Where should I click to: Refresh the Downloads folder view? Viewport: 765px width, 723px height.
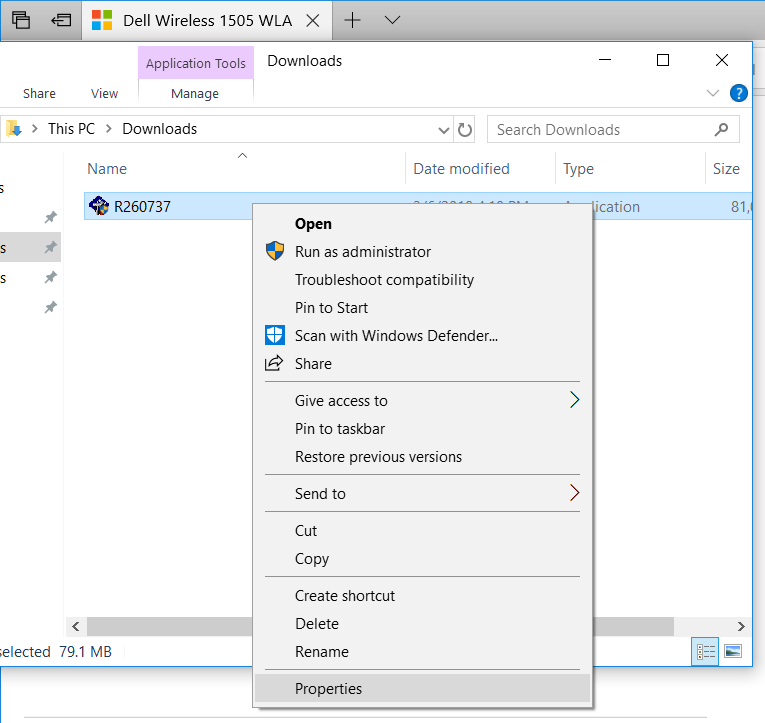coord(465,130)
